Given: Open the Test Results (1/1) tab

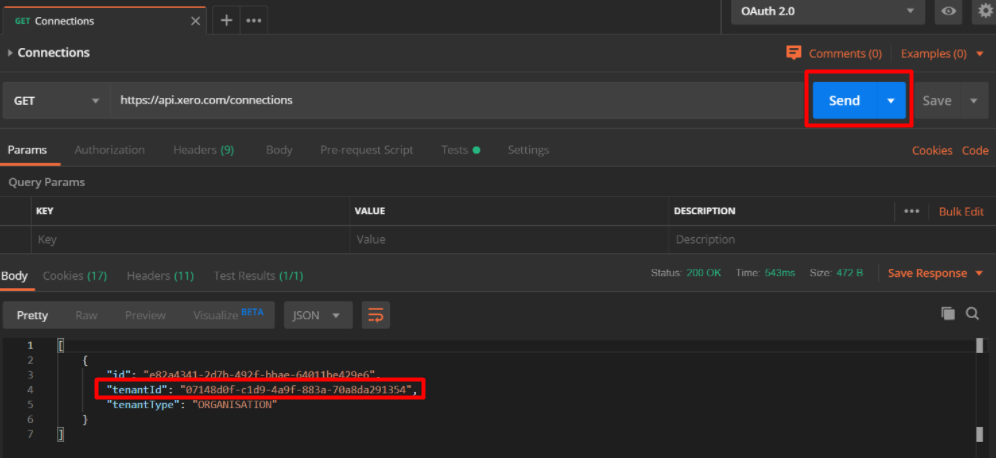Looking at the screenshot, I should click(258, 276).
